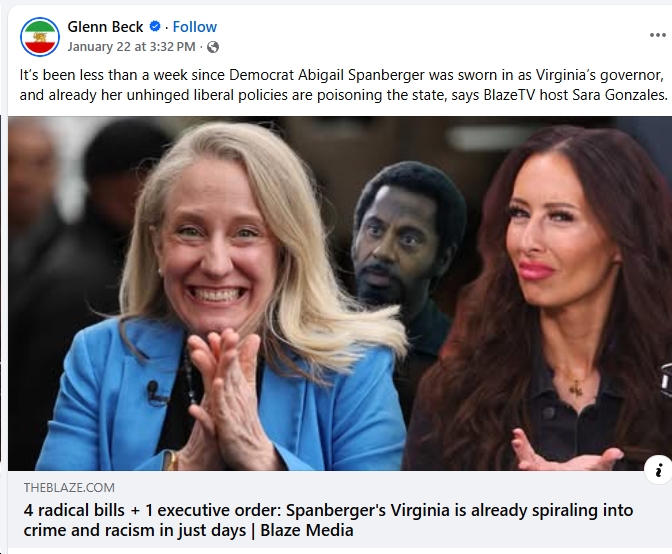
Task: Click the globe public audience icon
Action: click(x=213, y=47)
